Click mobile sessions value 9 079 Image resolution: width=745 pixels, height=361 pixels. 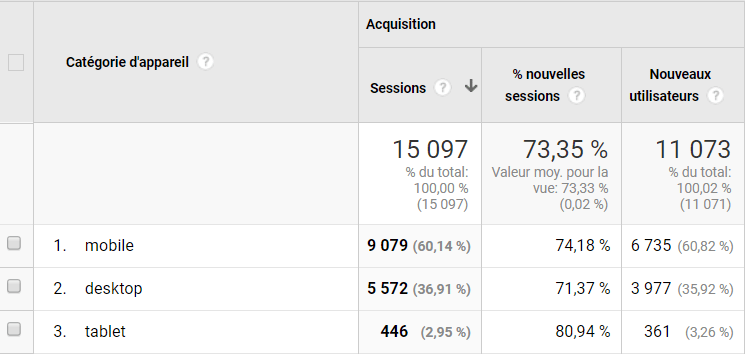(387, 246)
